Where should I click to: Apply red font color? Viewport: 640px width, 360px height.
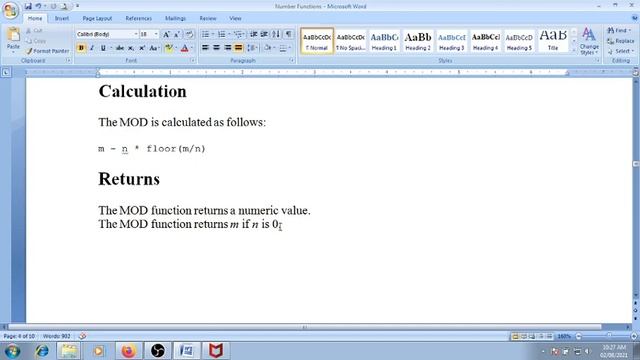[x=184, y=48]
